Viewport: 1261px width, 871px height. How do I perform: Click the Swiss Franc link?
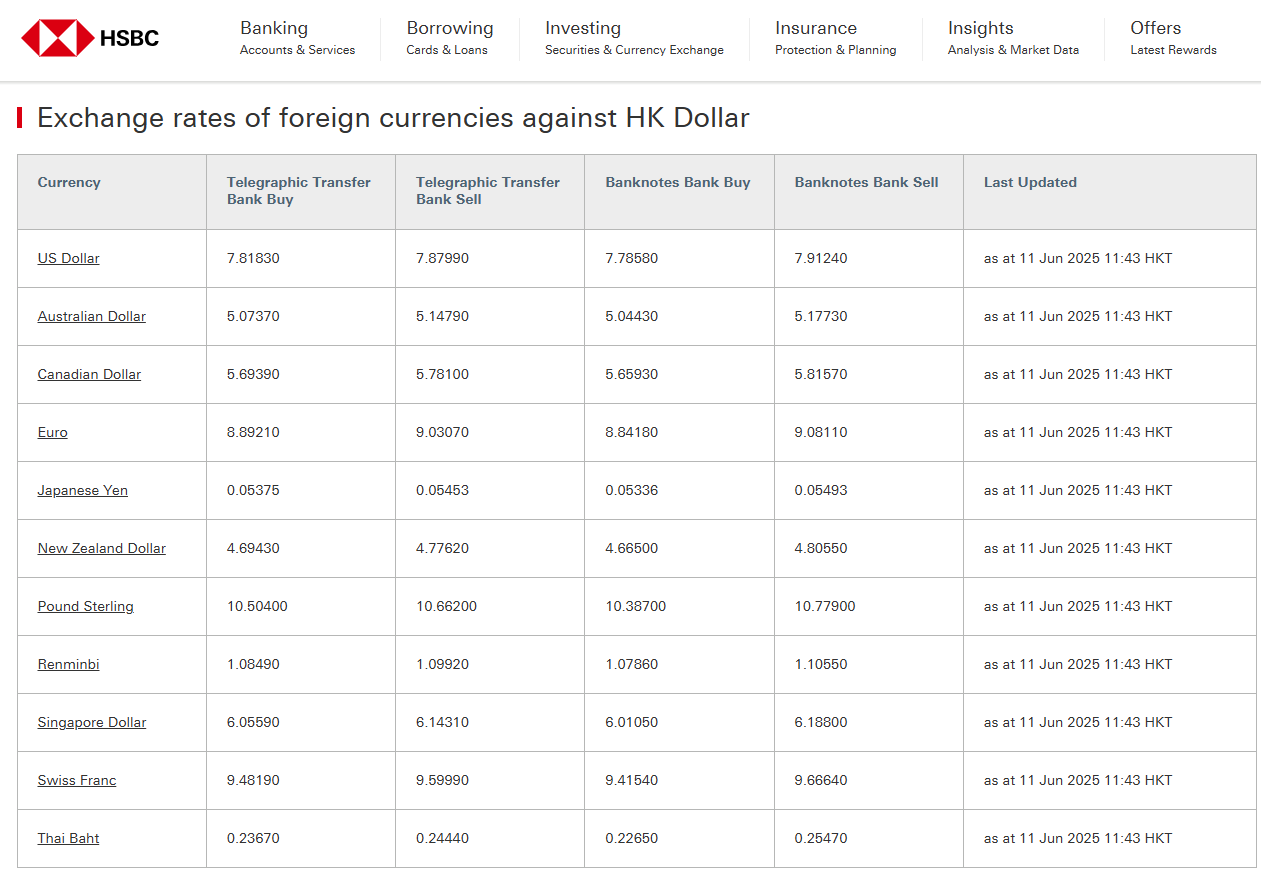[x=77, y=780]
